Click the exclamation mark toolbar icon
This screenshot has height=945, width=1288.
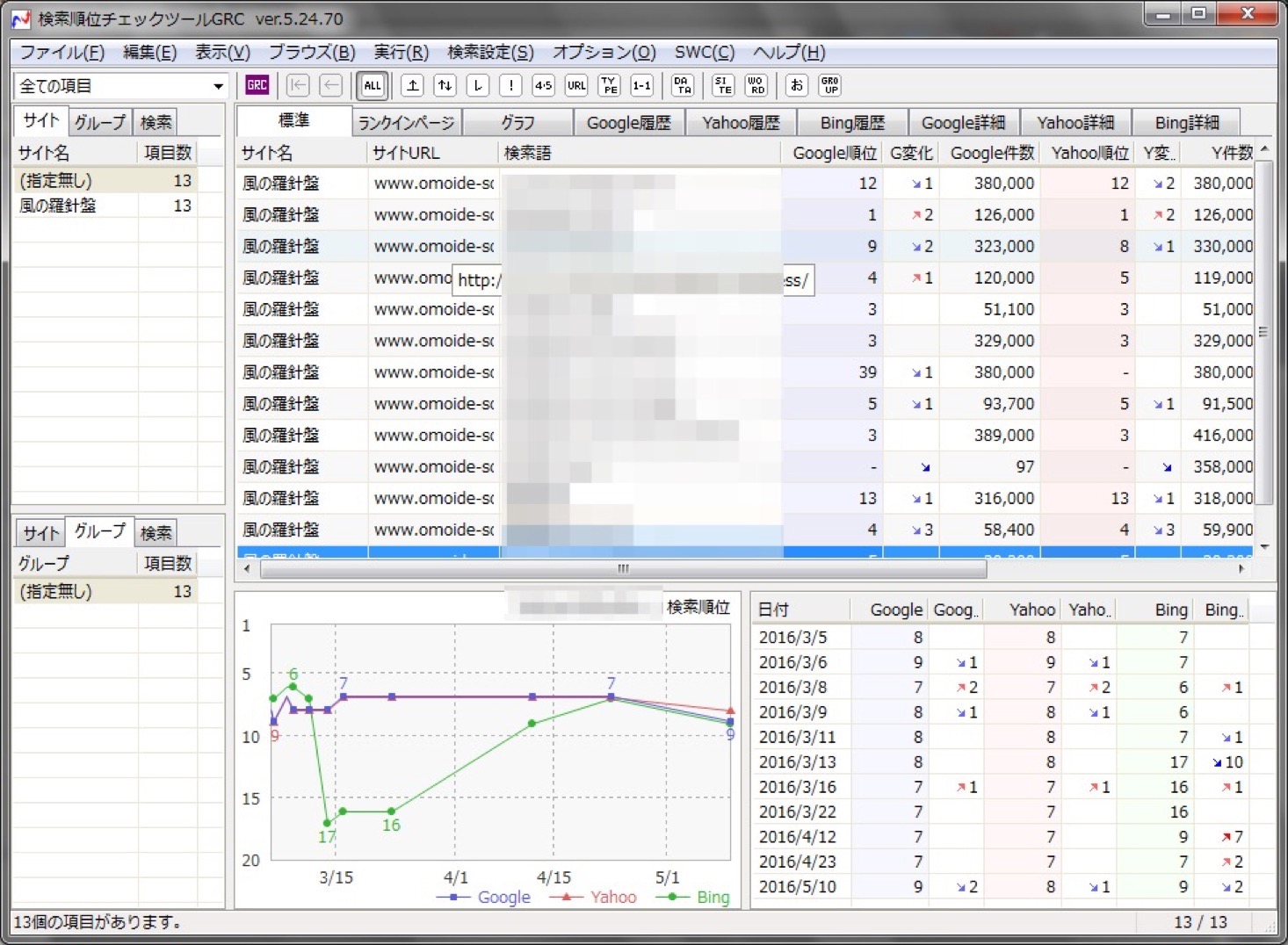pos(510,85)
